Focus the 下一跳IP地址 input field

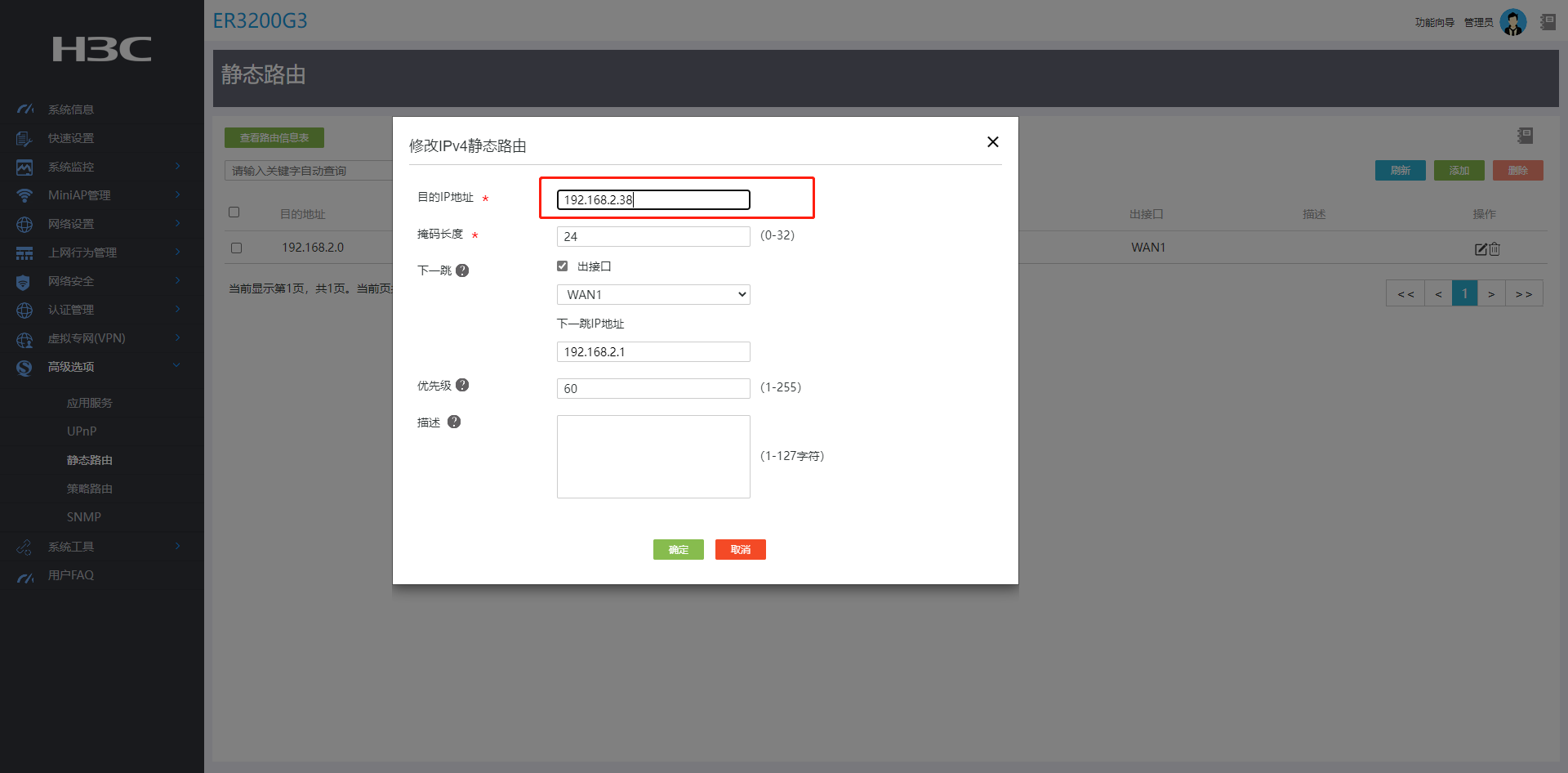(653, 351)
